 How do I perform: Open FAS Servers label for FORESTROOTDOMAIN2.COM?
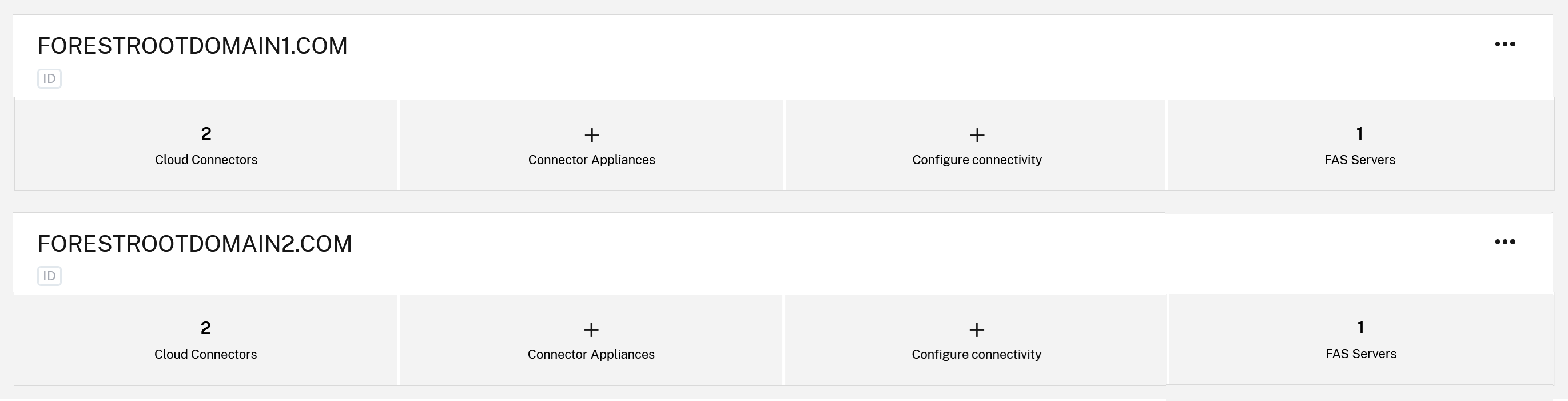pos(1361,354)
